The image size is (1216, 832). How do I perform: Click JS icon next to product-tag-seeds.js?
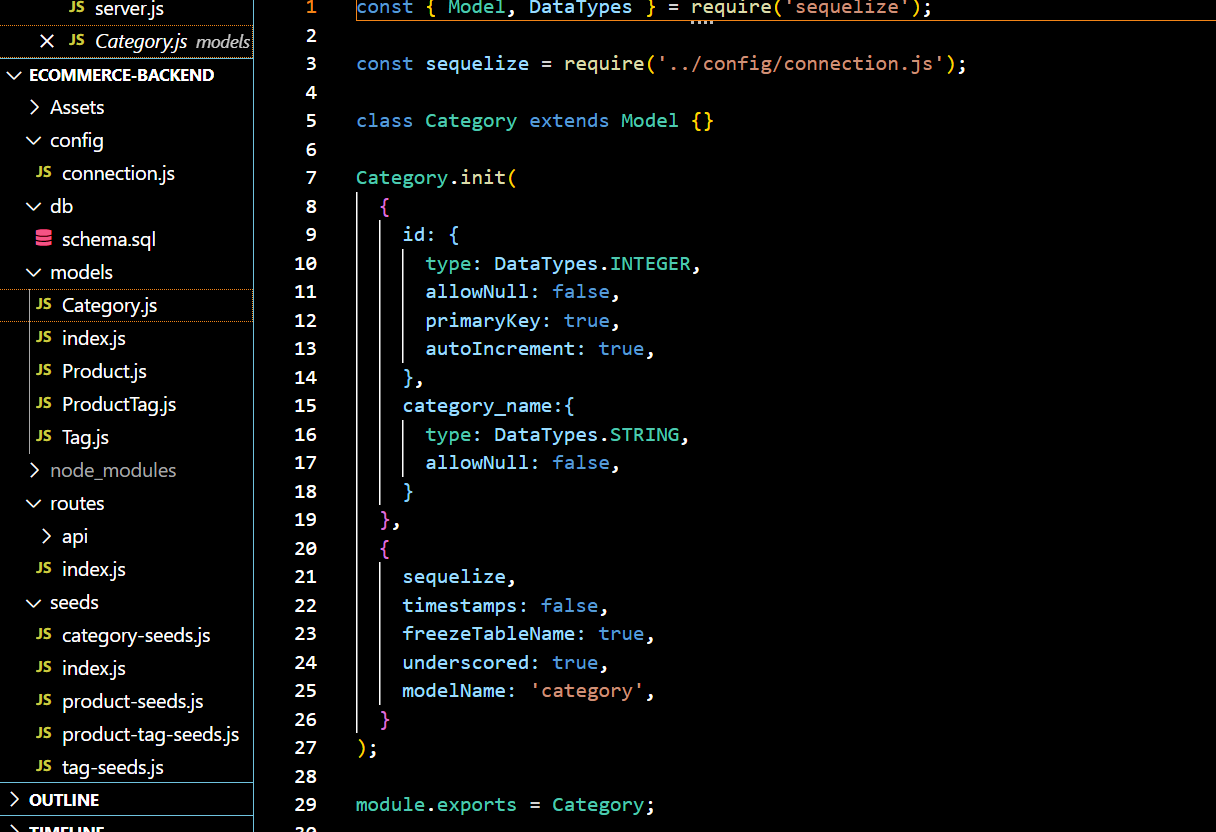point(43,734)
